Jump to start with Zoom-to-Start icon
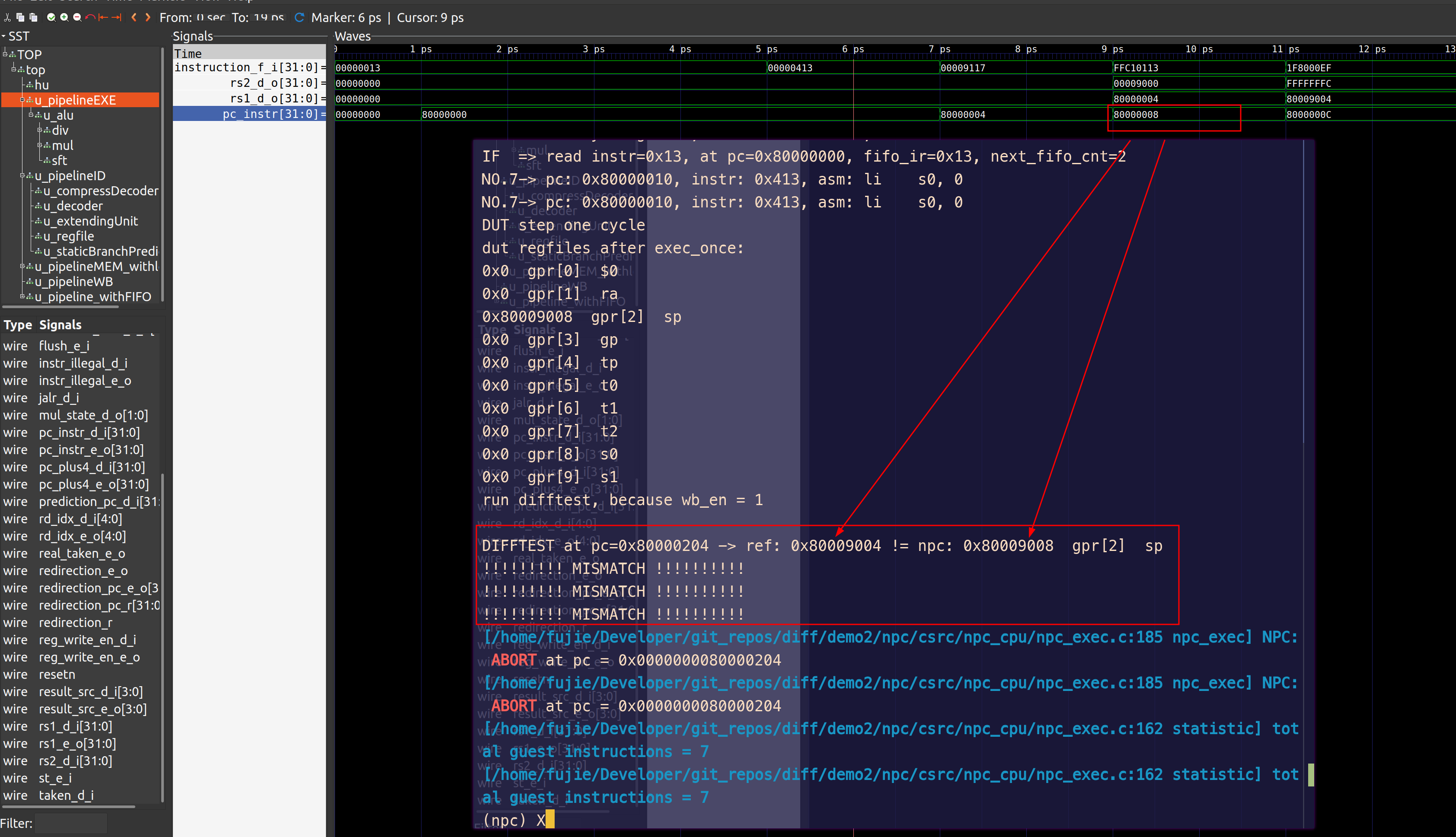The width and height of the screenshot is (1456, 837). tap(103, 17)
